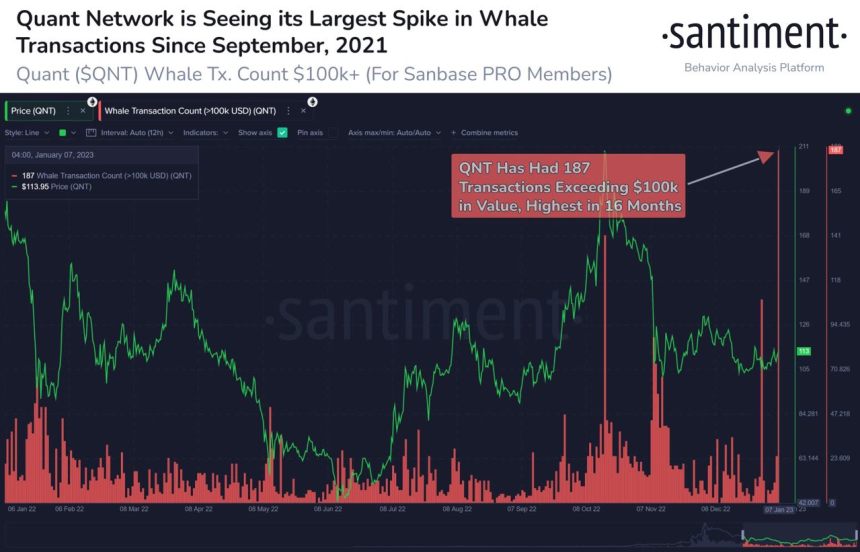Click the mini timeline range navigator
The height and width of the screenshot is (552, 860).
(798, 538)
